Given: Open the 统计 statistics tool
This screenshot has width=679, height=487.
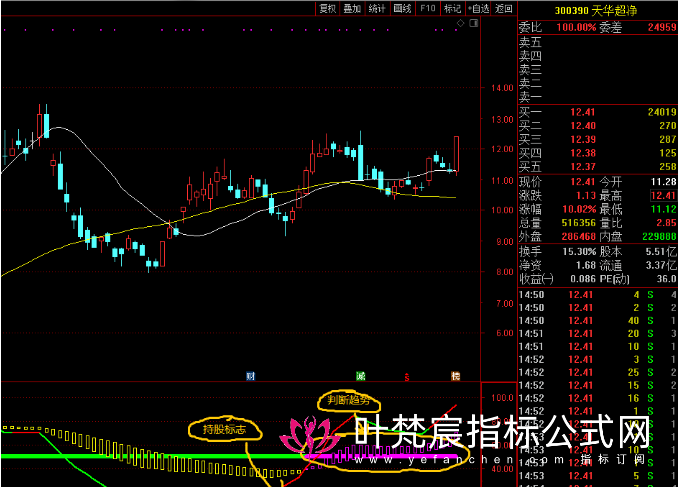Looking at the screenshot, I should 377,8.
